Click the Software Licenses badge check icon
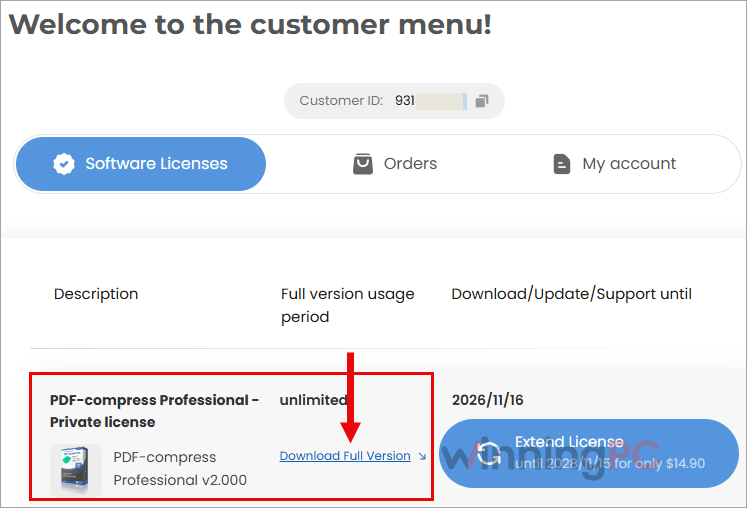This screenshot has width=747, height=508. click(64, 164)
